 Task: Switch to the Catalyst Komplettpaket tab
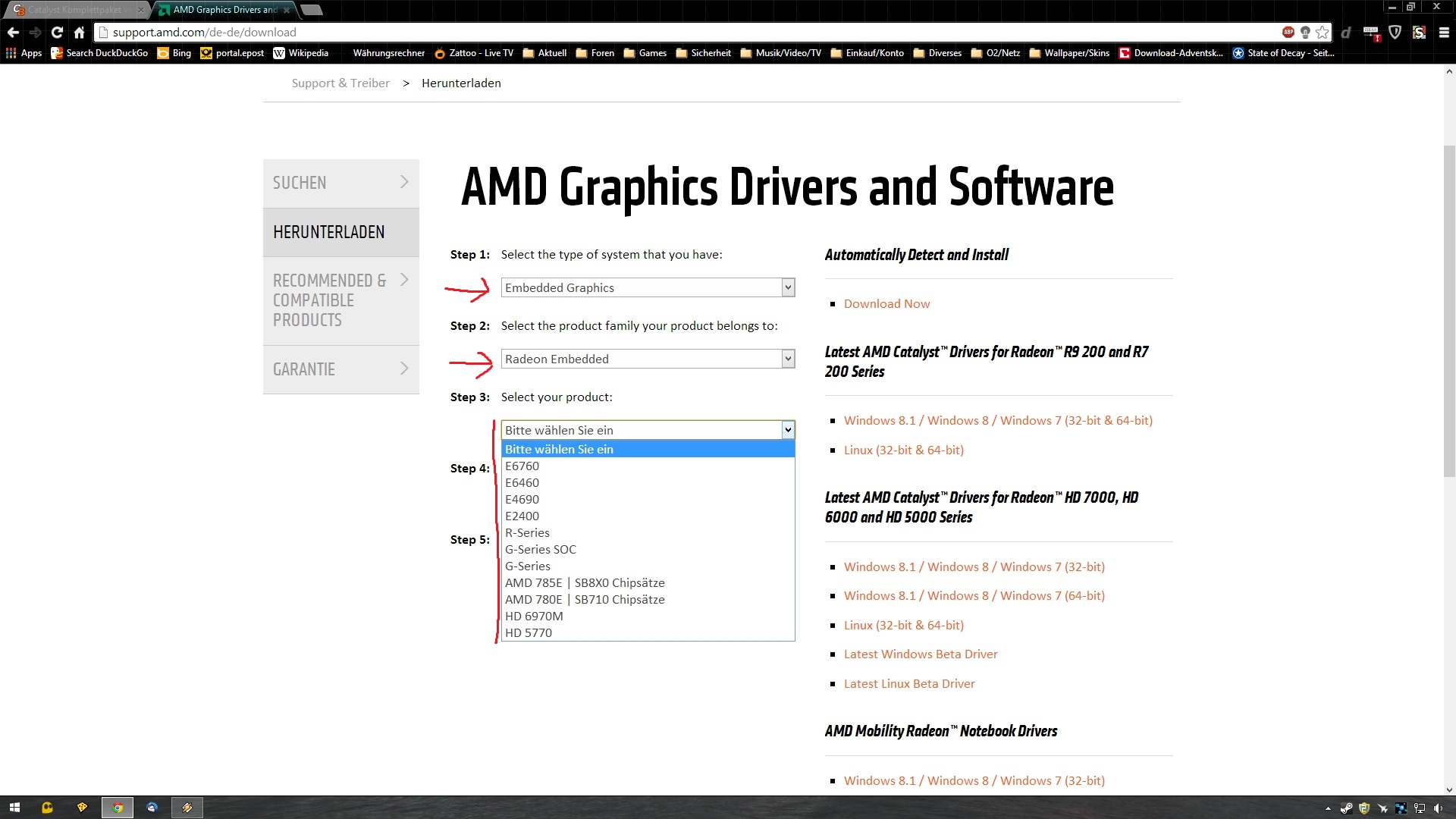[76, 10]
